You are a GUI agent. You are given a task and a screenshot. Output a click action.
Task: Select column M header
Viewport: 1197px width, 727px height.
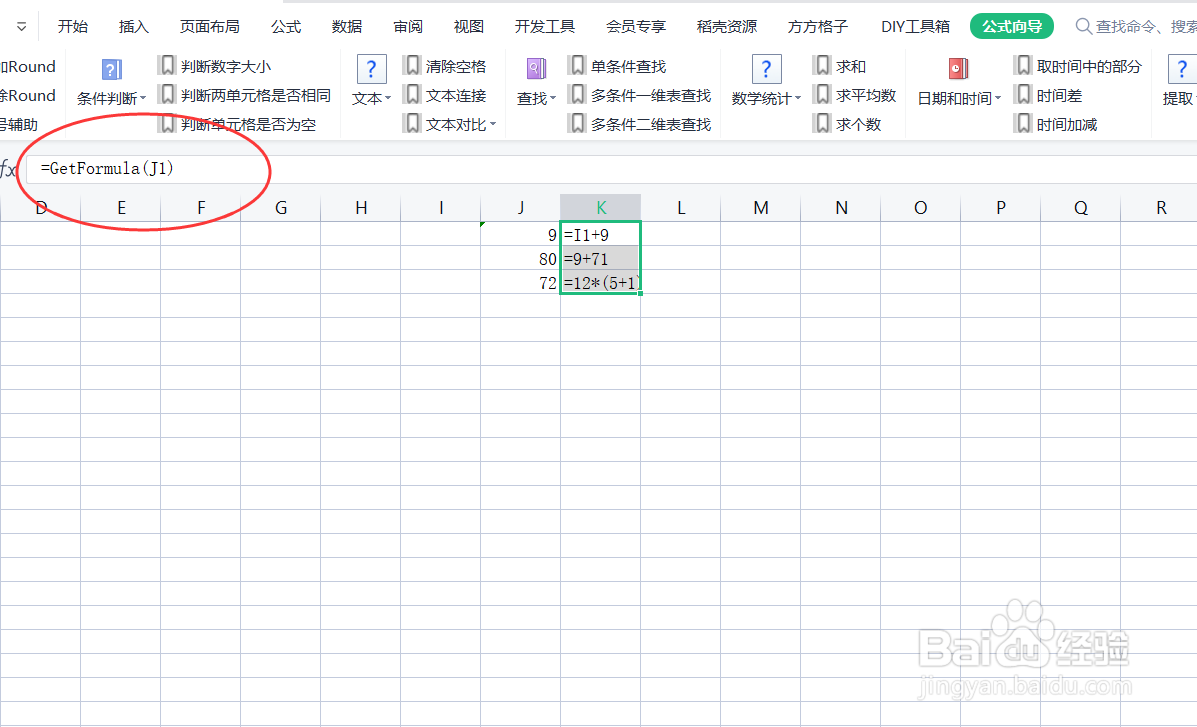pyautogui.click(x=760, y=208)
